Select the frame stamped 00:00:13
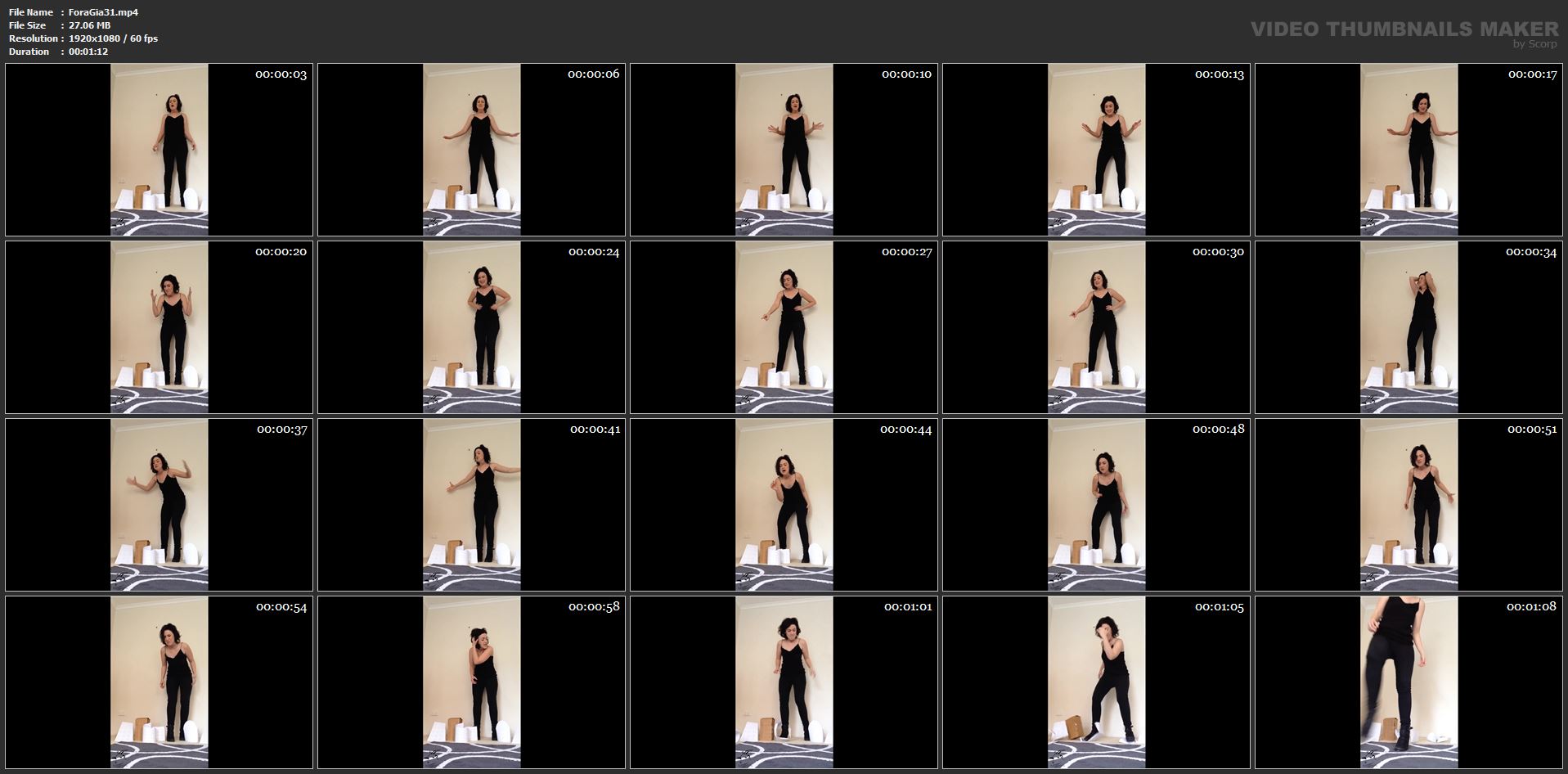 (x=1097, y=150)
